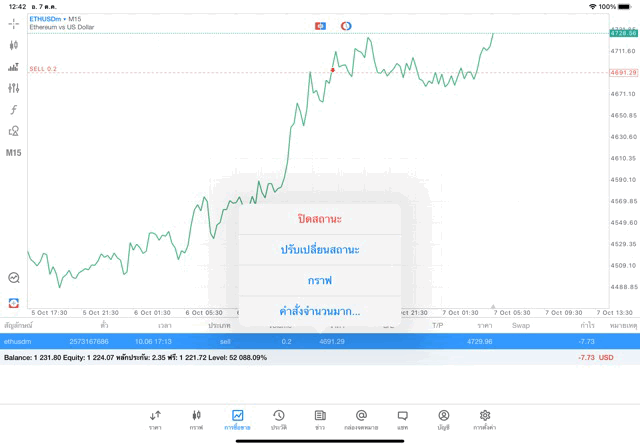This screenshot has height=447, width=640.
Task: Tap the trade panel icon at bottom-left of chart
Action: pyautogui.click(x=14, y=301)
